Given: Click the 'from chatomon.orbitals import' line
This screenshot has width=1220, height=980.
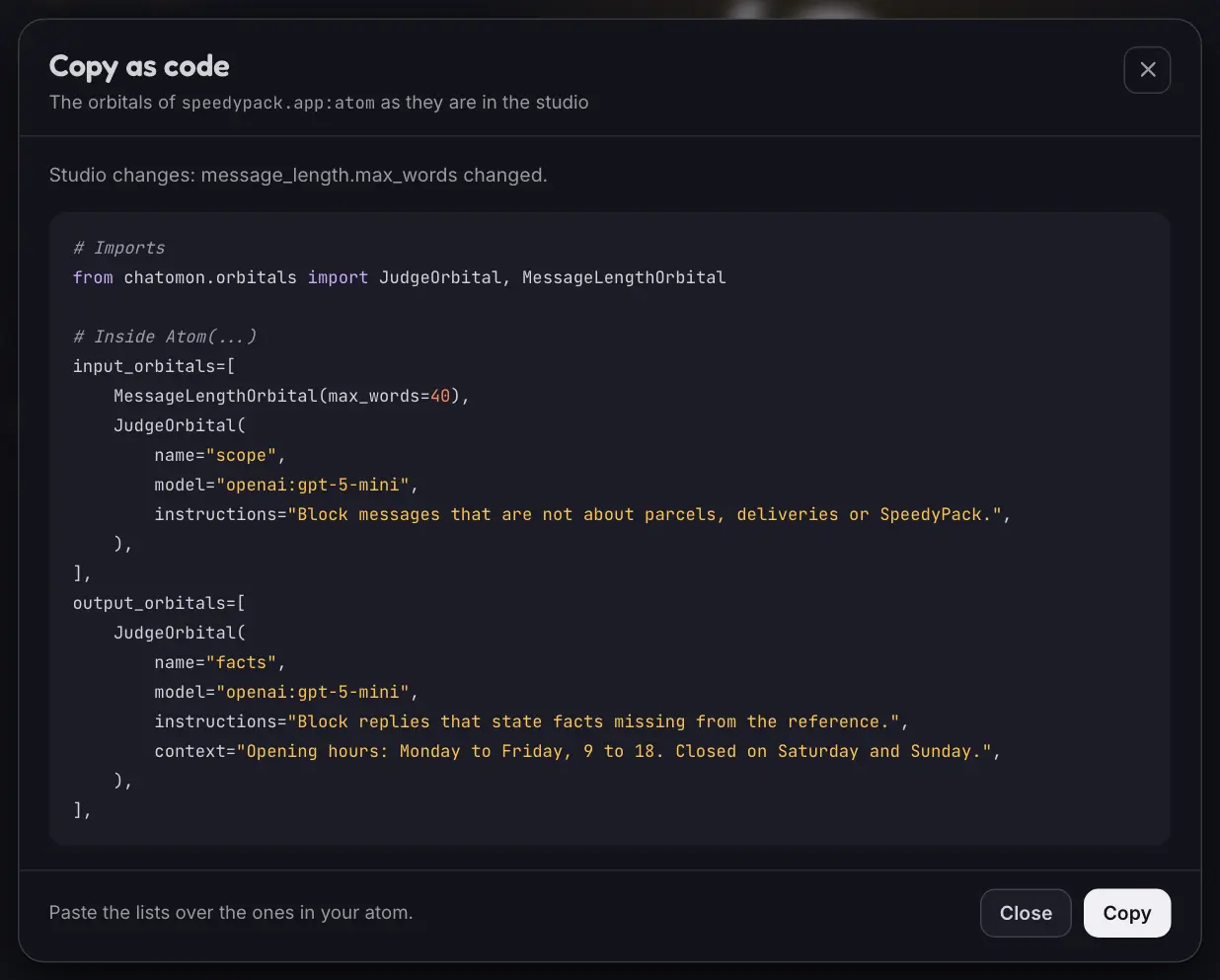Looking at the screenshot, I should pos(400,277).
